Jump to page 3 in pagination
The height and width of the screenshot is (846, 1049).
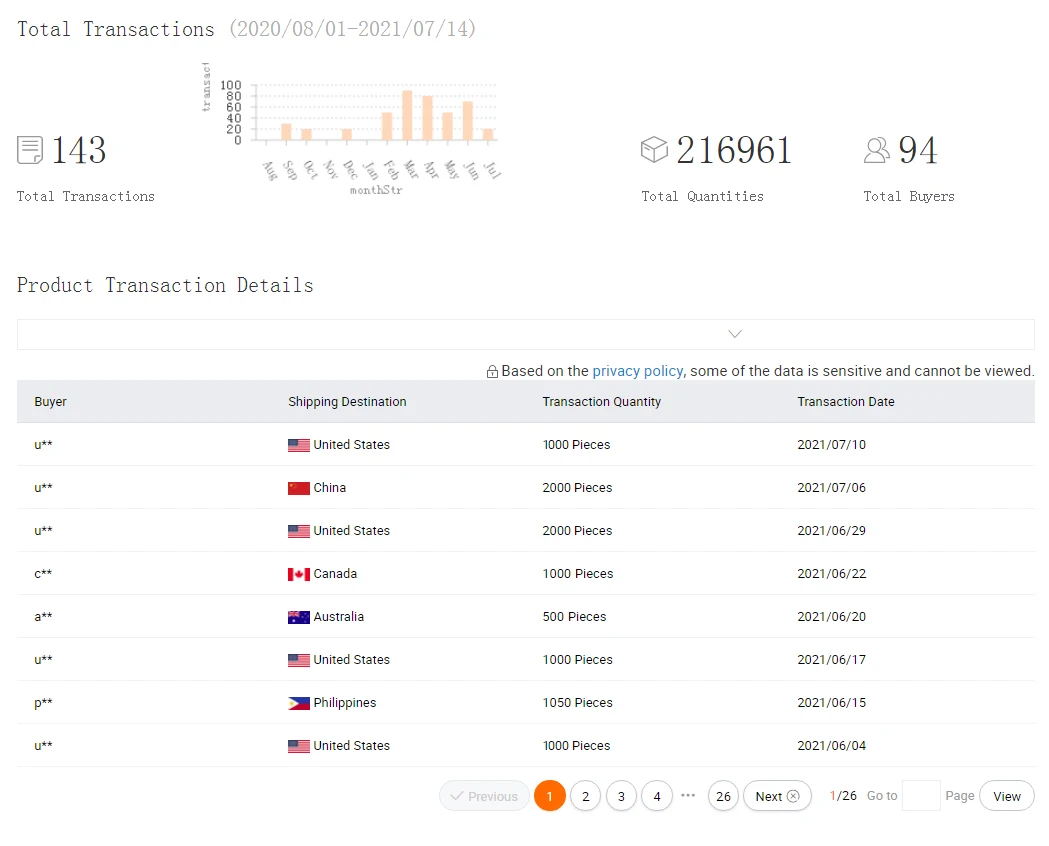(x=621, y=796)
